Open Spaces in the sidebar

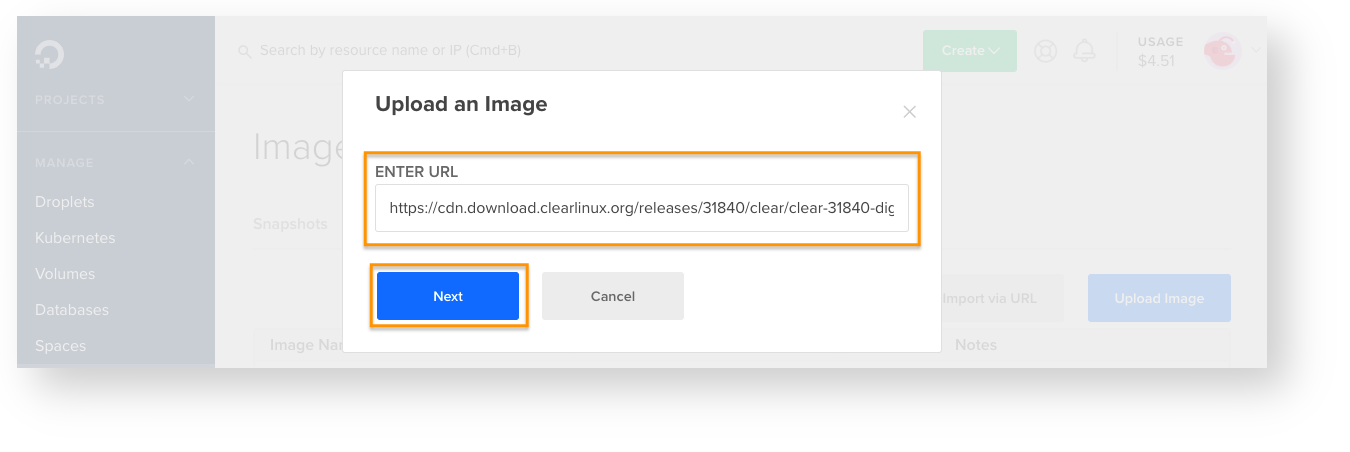point(60,346)
